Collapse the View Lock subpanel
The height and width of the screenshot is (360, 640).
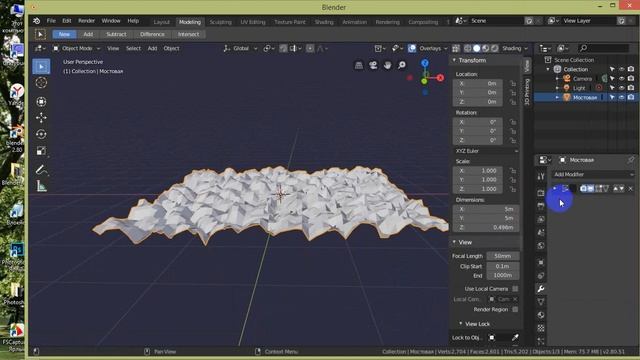[x=461, y=324]
